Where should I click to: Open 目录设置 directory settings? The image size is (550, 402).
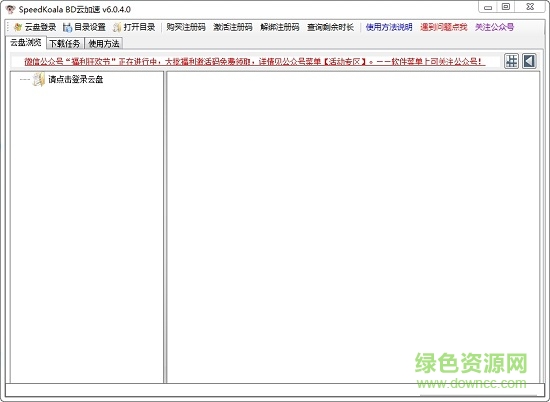[x=85, y=27]
